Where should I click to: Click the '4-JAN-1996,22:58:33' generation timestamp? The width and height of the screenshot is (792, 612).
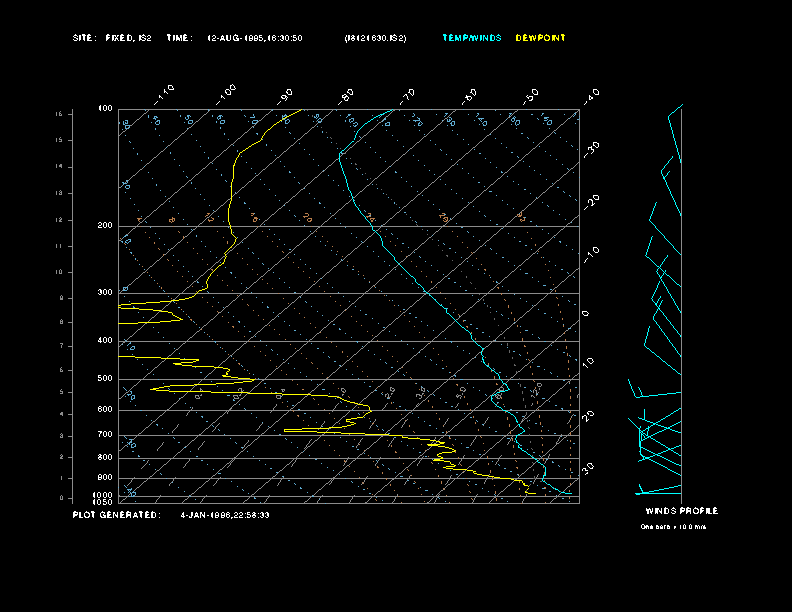tap(225, 515)
